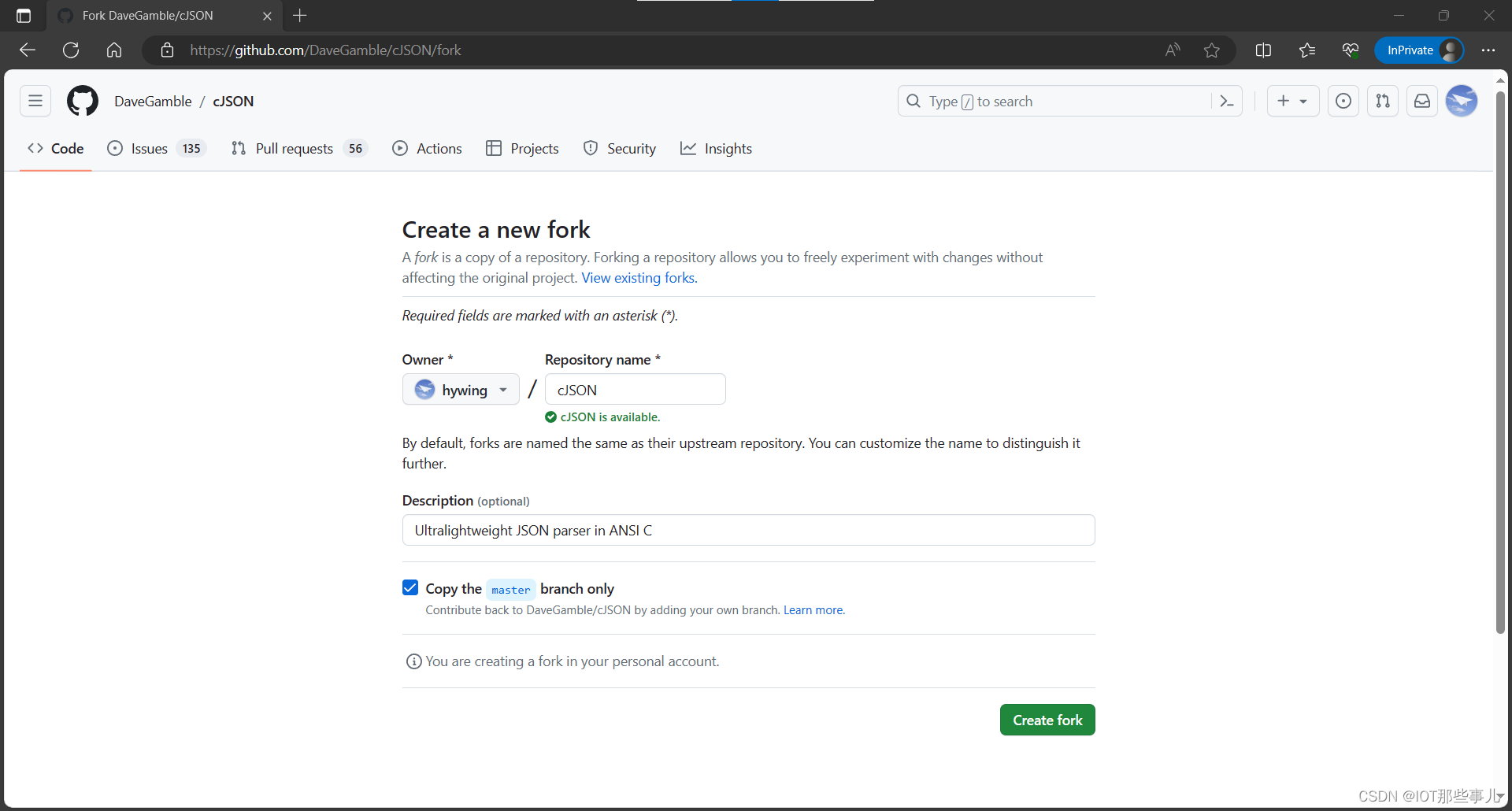
Task: Switch to the Code tab
Action: tap(56, 149)
